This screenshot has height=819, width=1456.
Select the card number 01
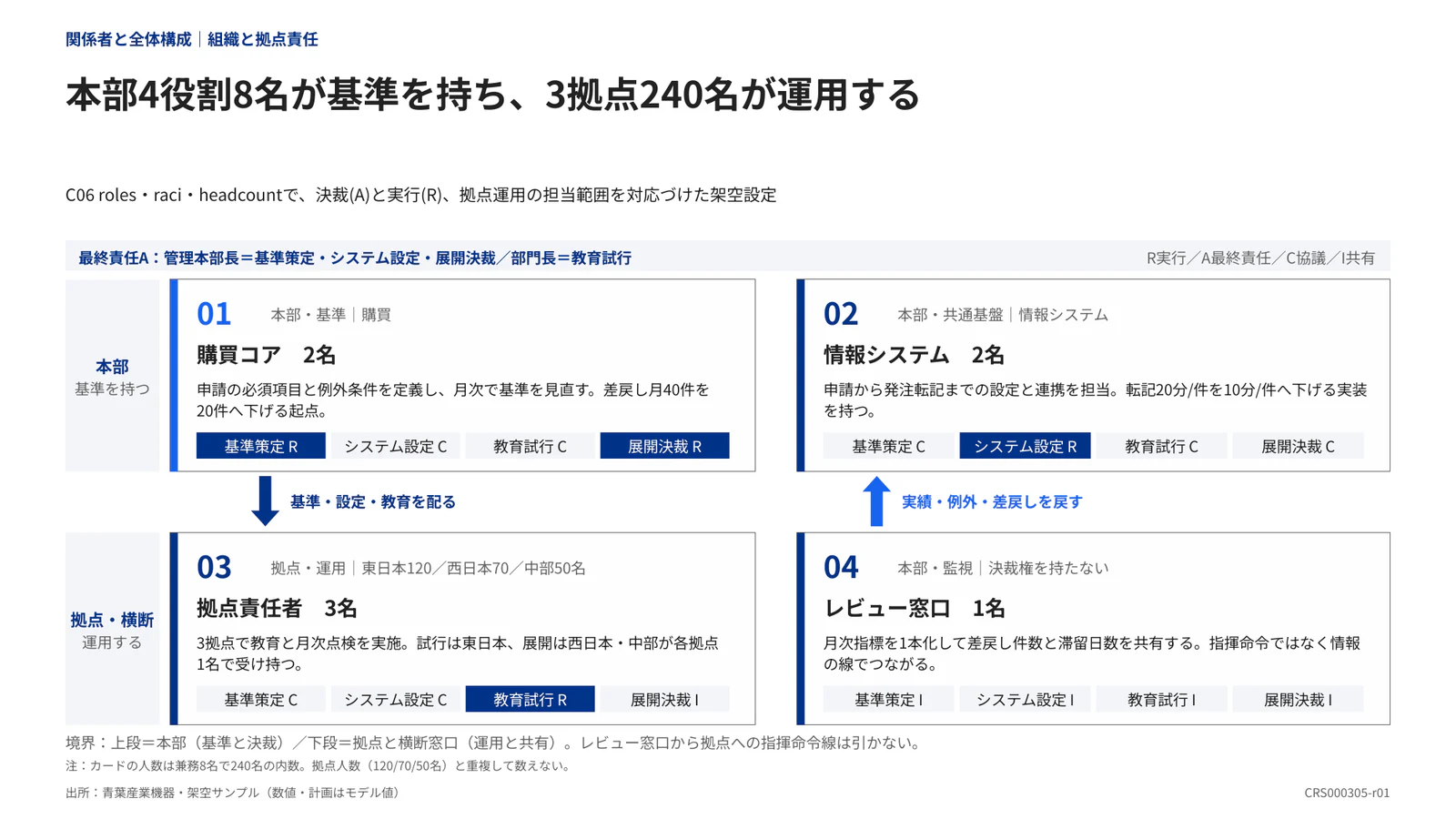[214, 314]
